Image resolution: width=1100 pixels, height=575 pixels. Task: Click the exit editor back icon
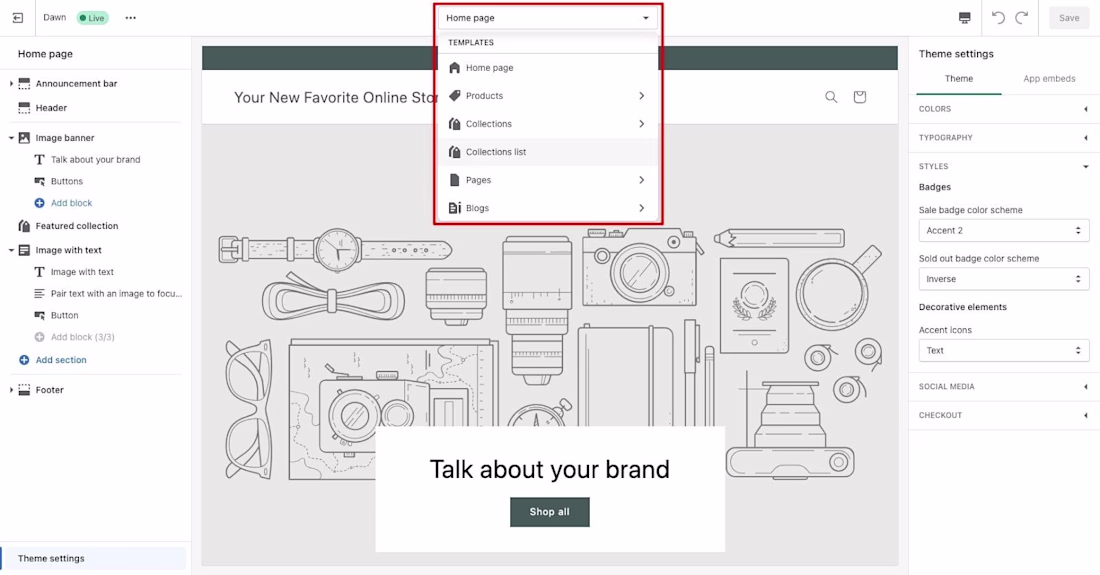pyautogui.click(x=18, y=18)
